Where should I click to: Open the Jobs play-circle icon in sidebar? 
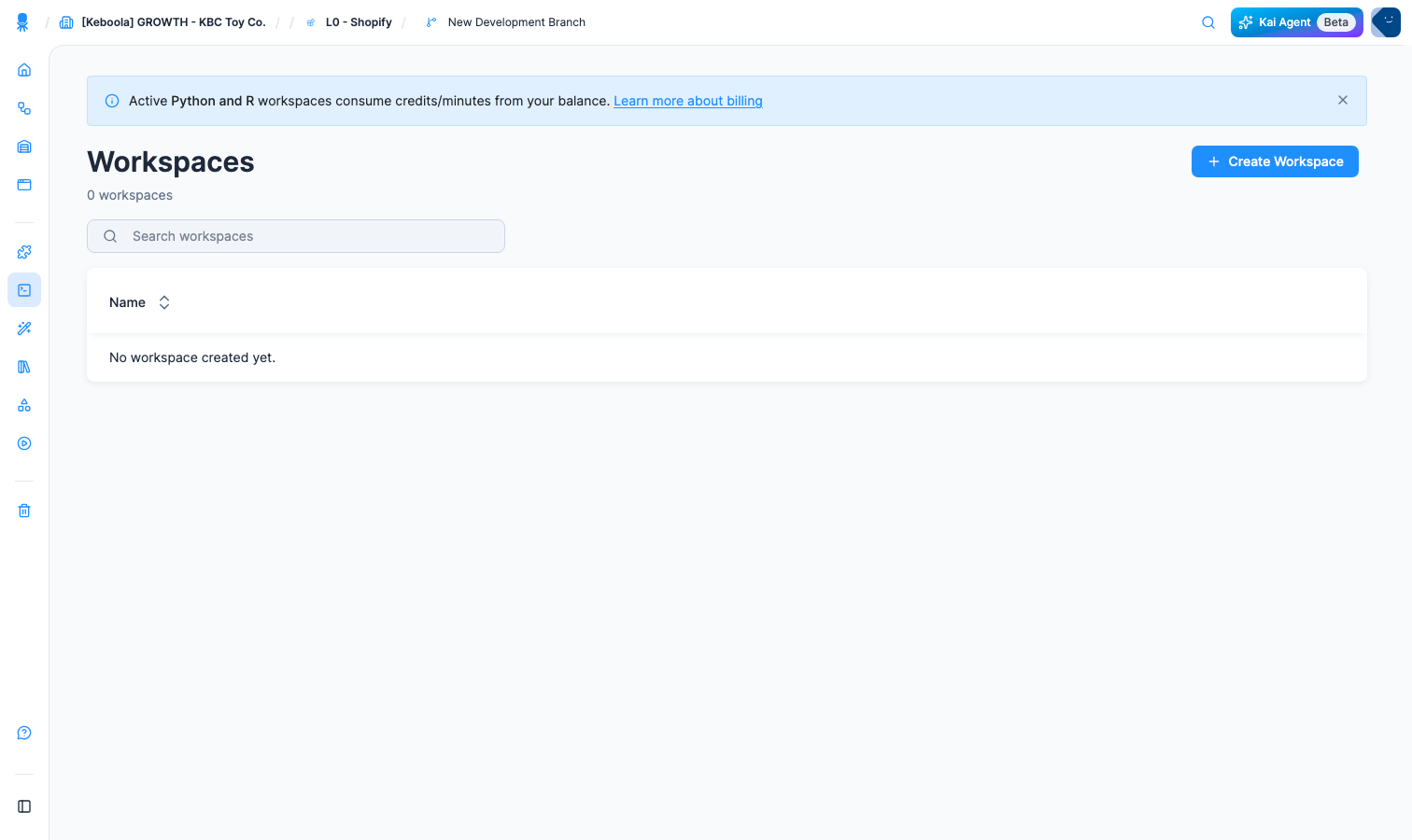tap(24, 443)
